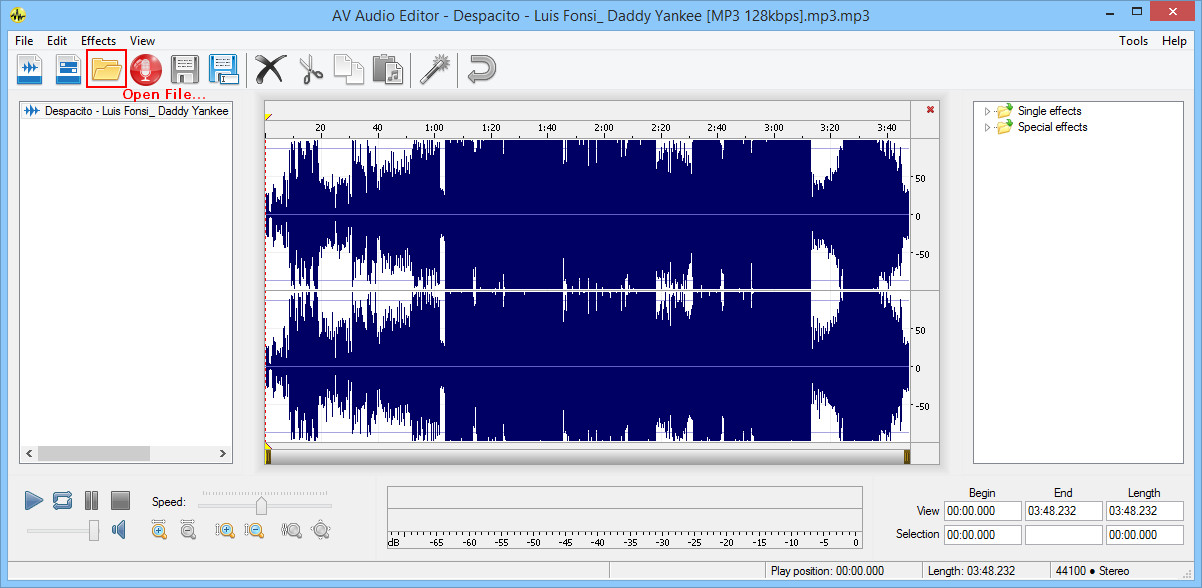Mute audio with the speaker icon
Viewport: 1202px width, 588px height.
tap(119, 529)
